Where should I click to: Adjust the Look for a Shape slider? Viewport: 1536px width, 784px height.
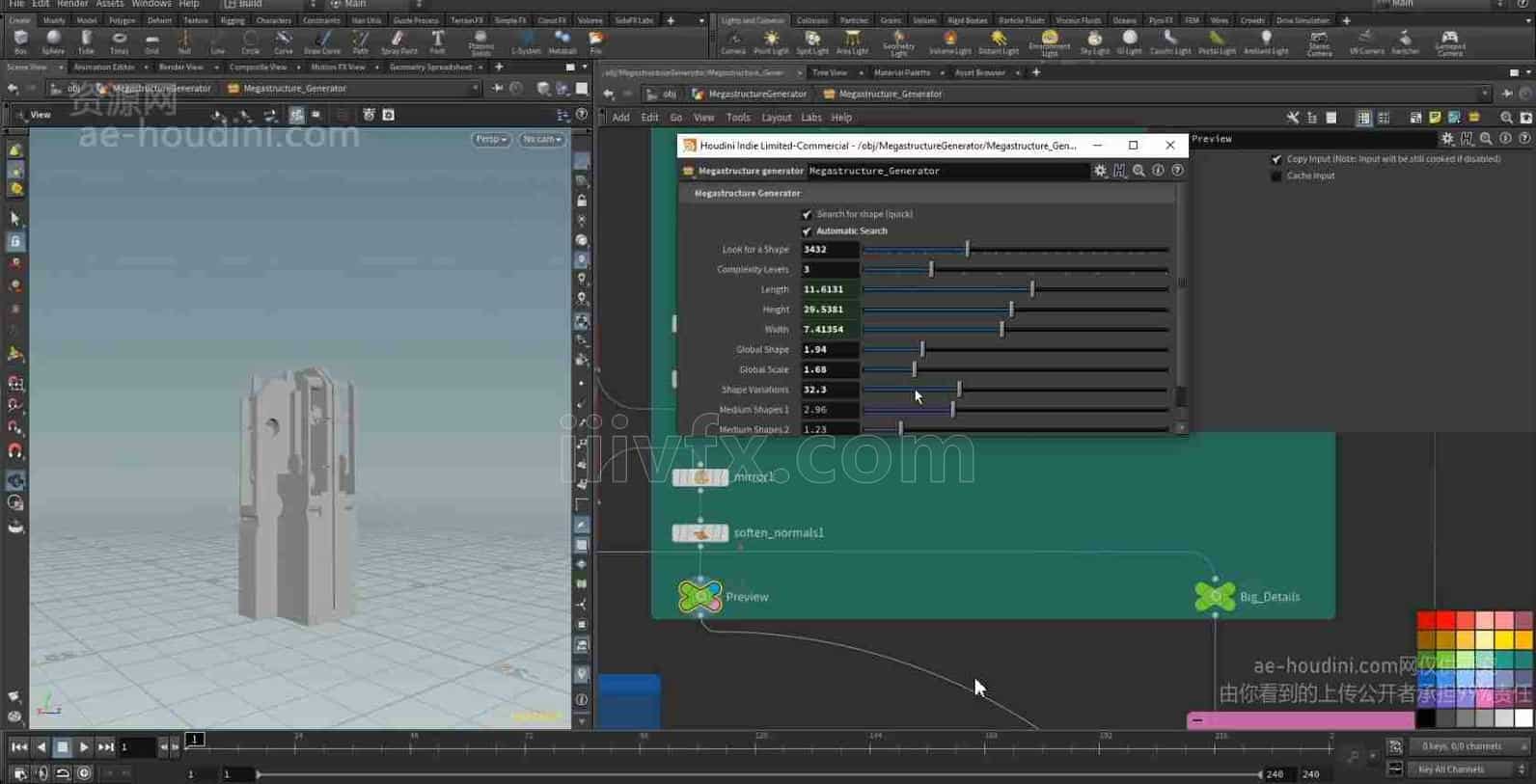pos(1015,250)
